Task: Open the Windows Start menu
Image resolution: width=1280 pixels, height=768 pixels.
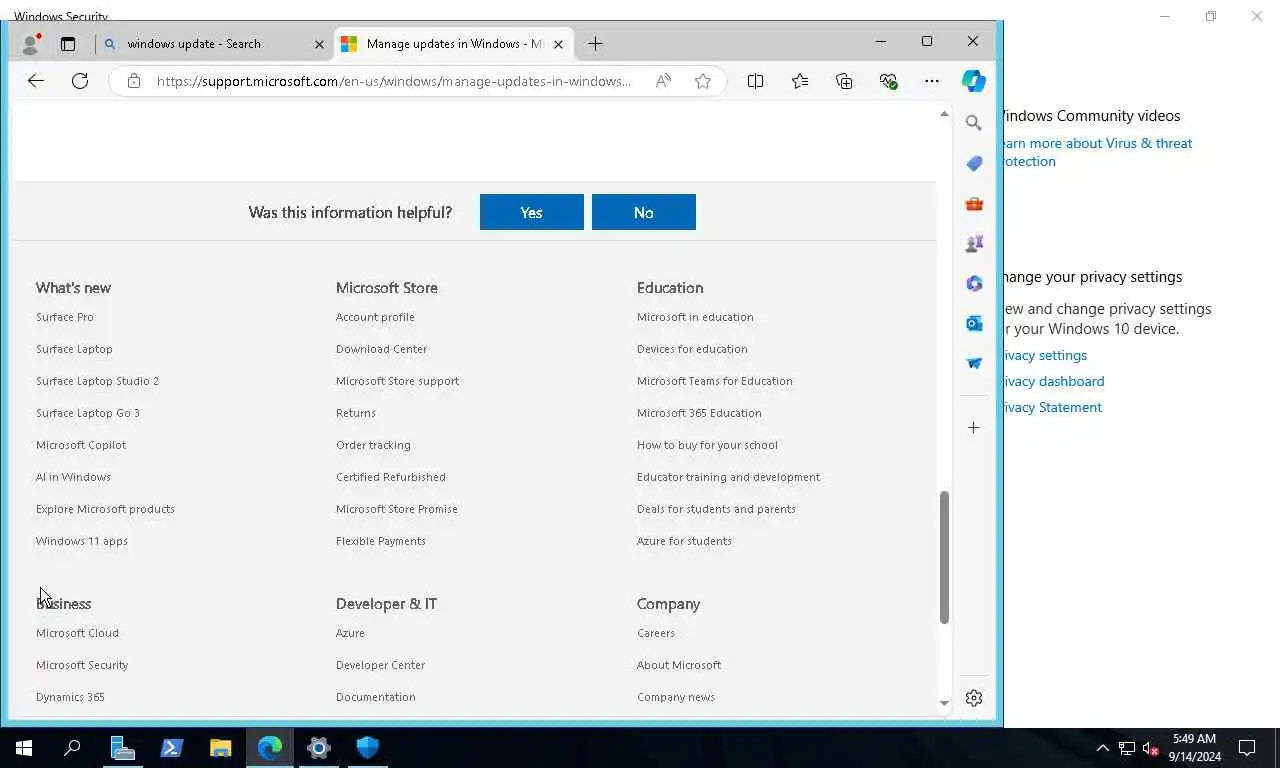Action: coord(24,748)
